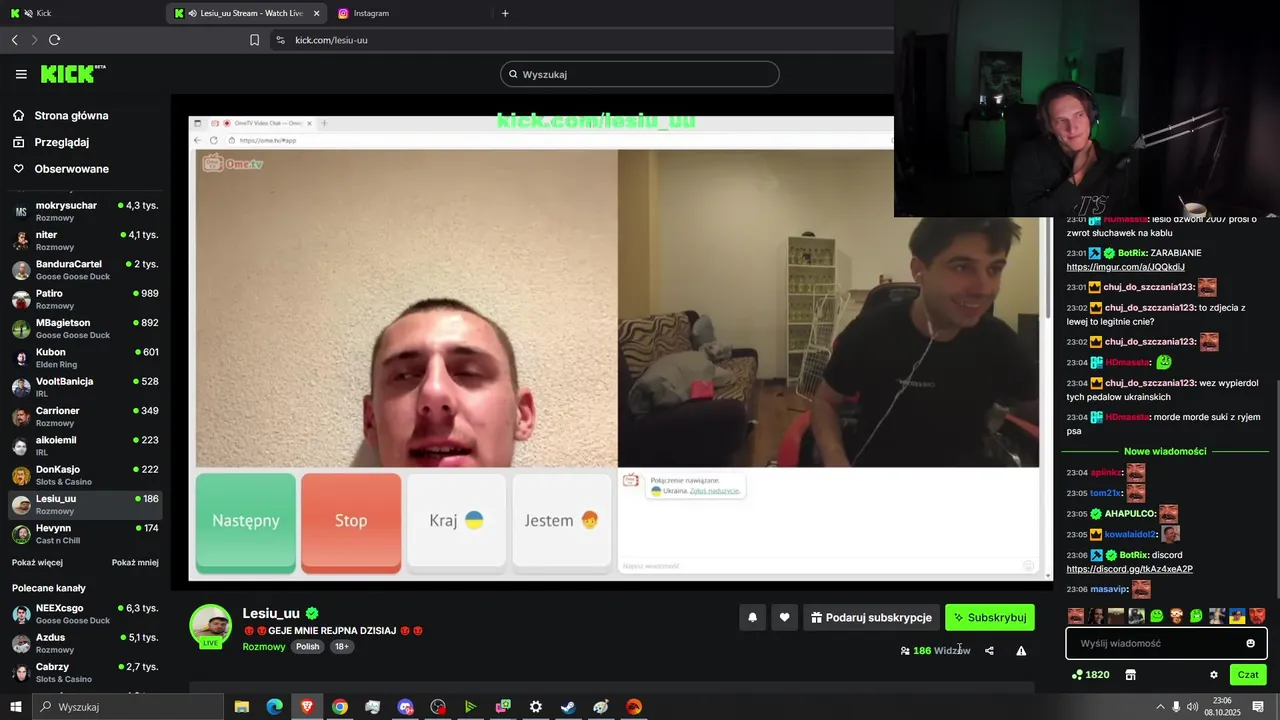
Task: Click Podaruj subskrypcje button
Action: [x=871, y=618]
